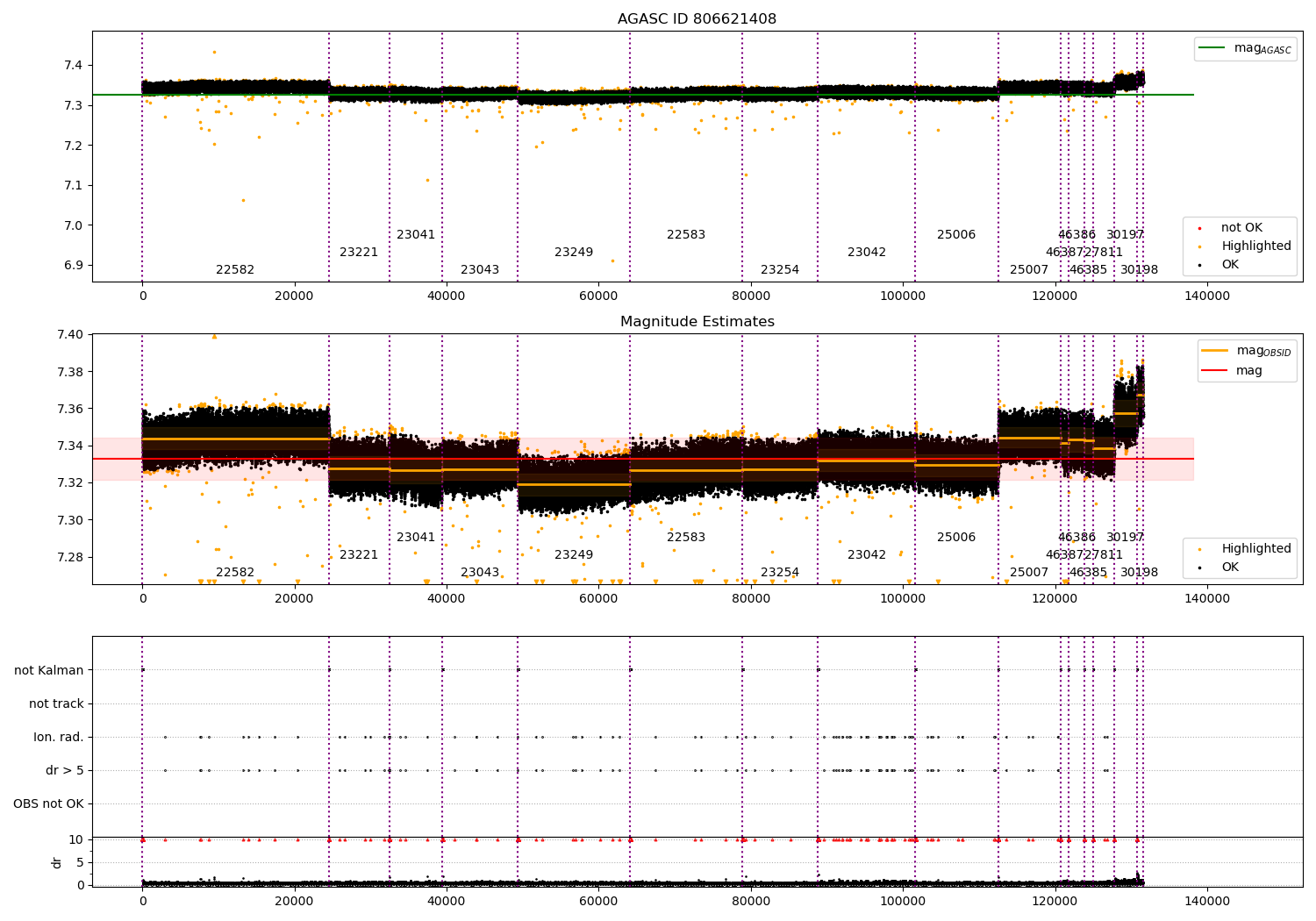Click the 7.4 y-tick label in the top plot

click(74, 66)
